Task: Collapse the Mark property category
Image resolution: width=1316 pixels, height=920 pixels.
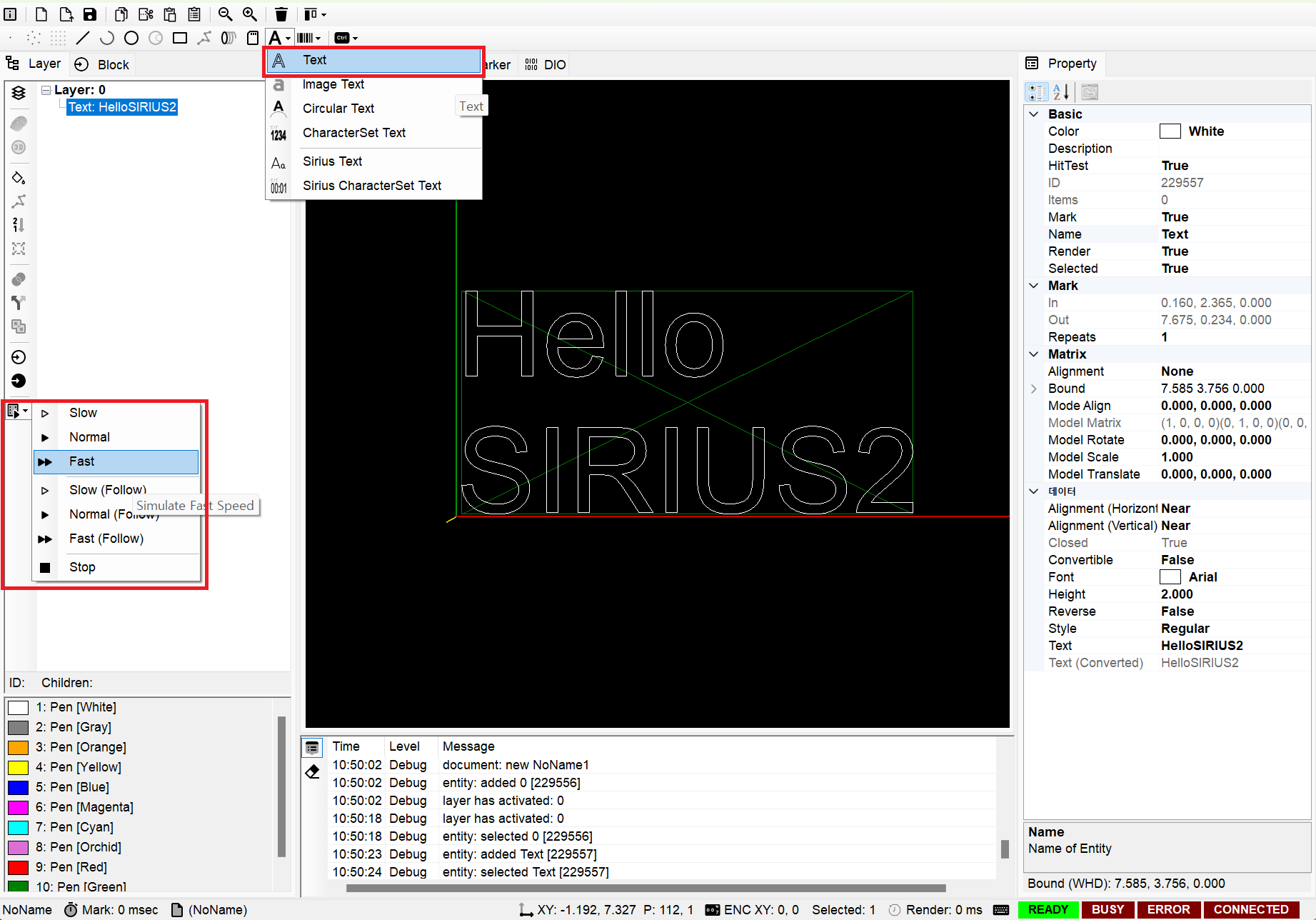Action: 1033,286
